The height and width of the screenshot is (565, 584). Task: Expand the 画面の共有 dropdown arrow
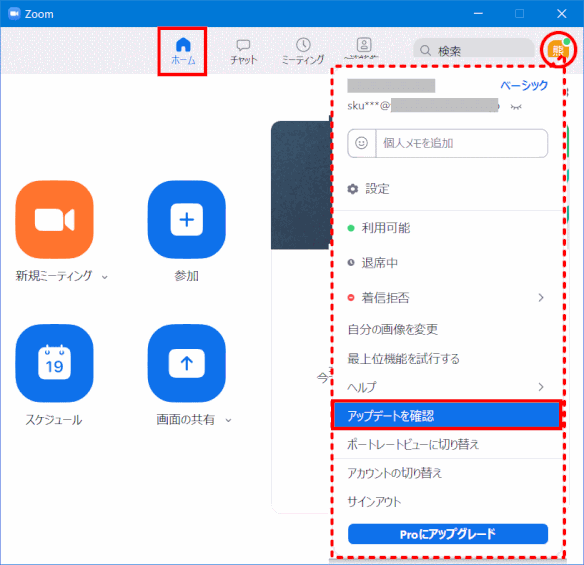(229, 420)
